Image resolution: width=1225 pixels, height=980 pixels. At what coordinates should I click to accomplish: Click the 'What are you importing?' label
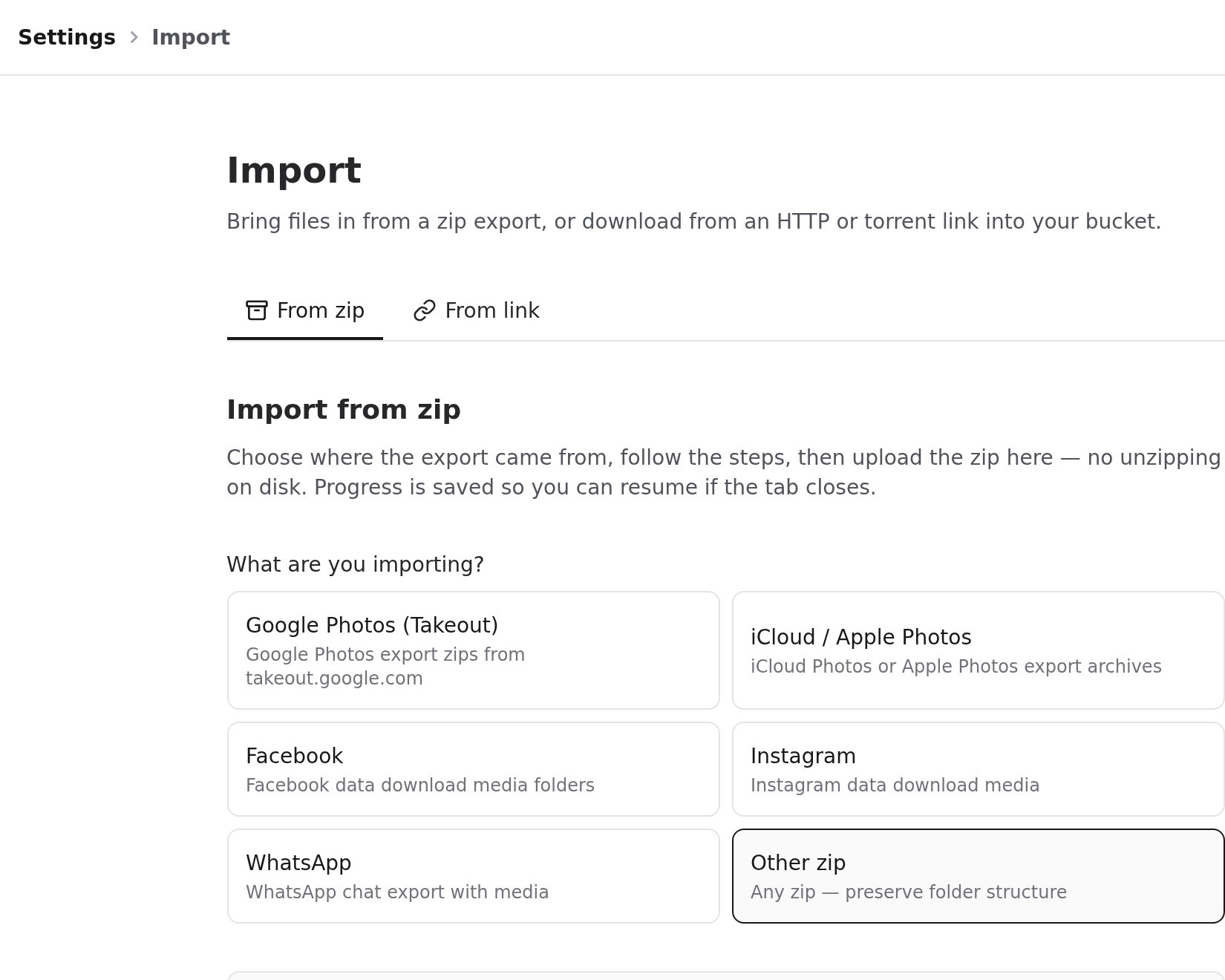355,564
